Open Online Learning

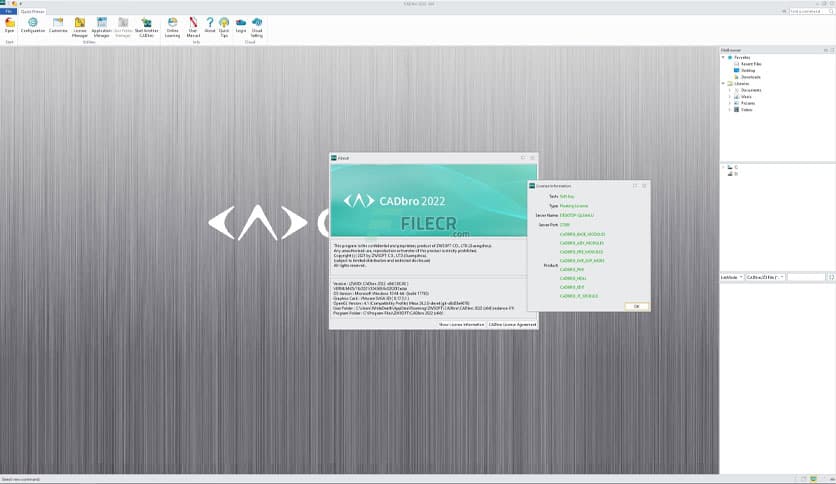172,27
